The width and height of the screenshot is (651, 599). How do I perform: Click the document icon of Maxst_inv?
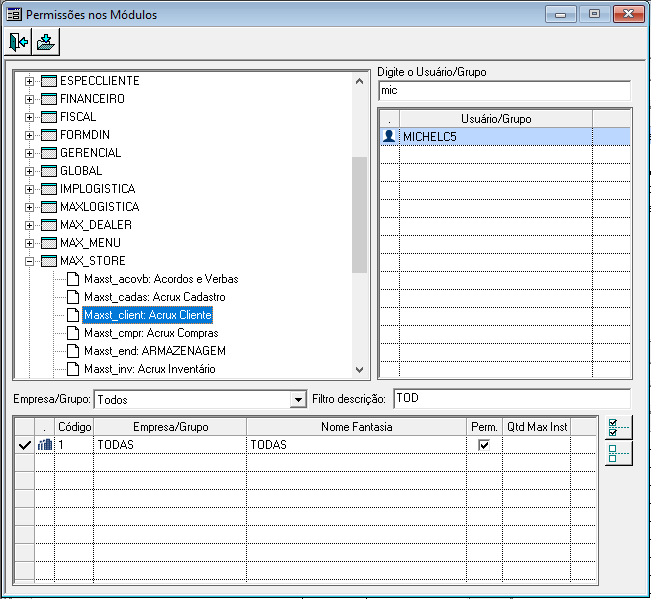[73, 369]
